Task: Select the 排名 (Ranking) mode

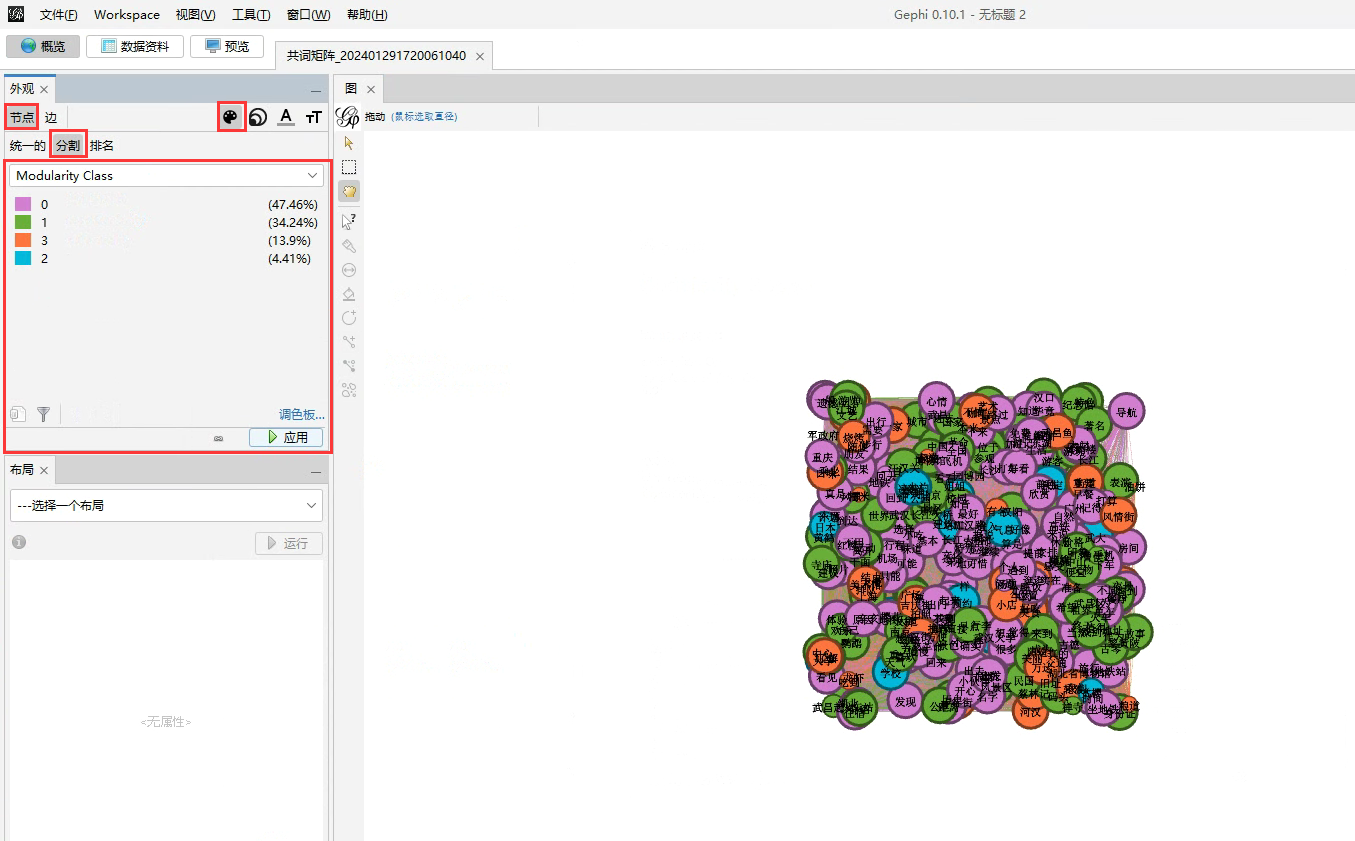Action: point(102,146)
